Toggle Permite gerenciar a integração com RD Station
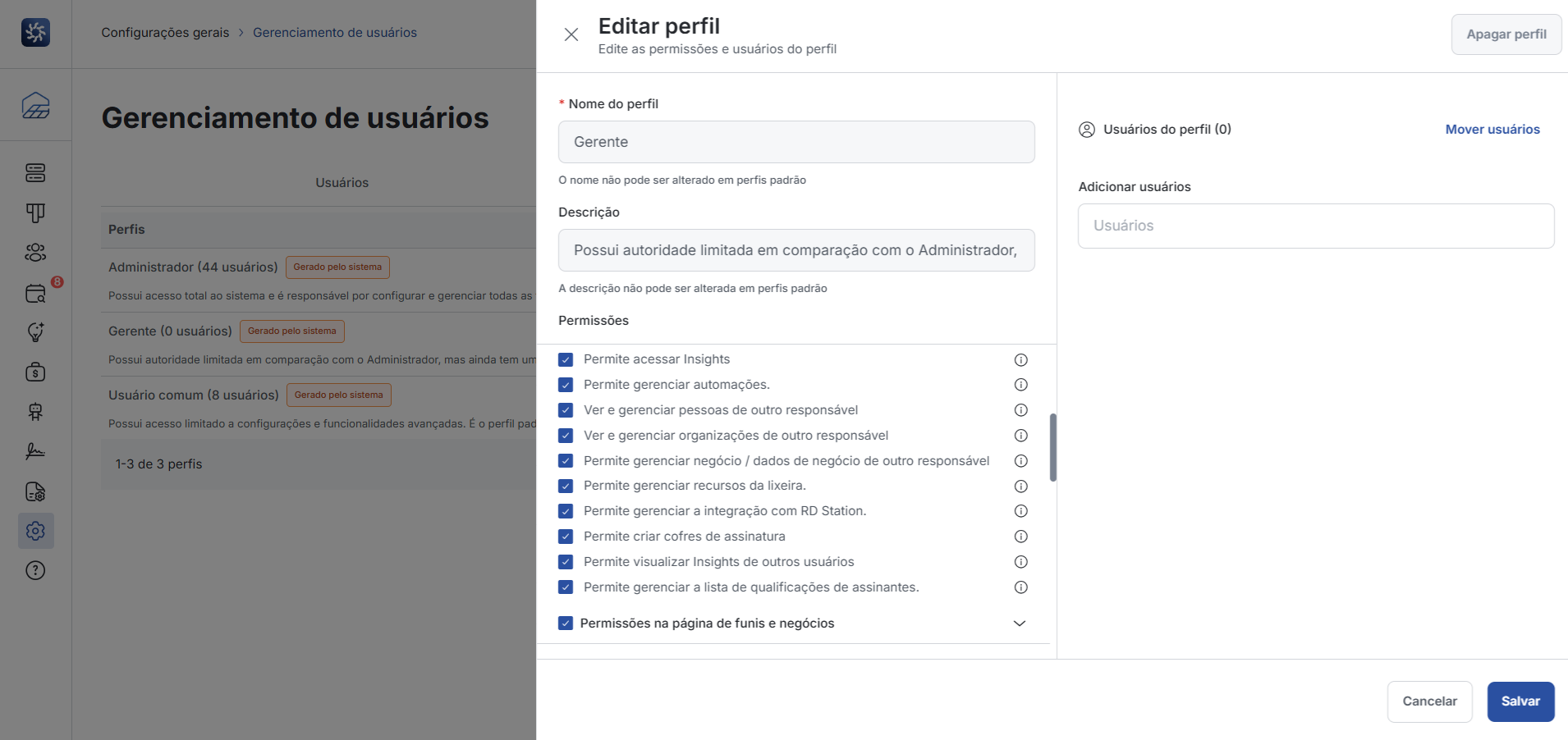Image resolution: width=1568 pixels, height=740 pixels. pos(566,511)
